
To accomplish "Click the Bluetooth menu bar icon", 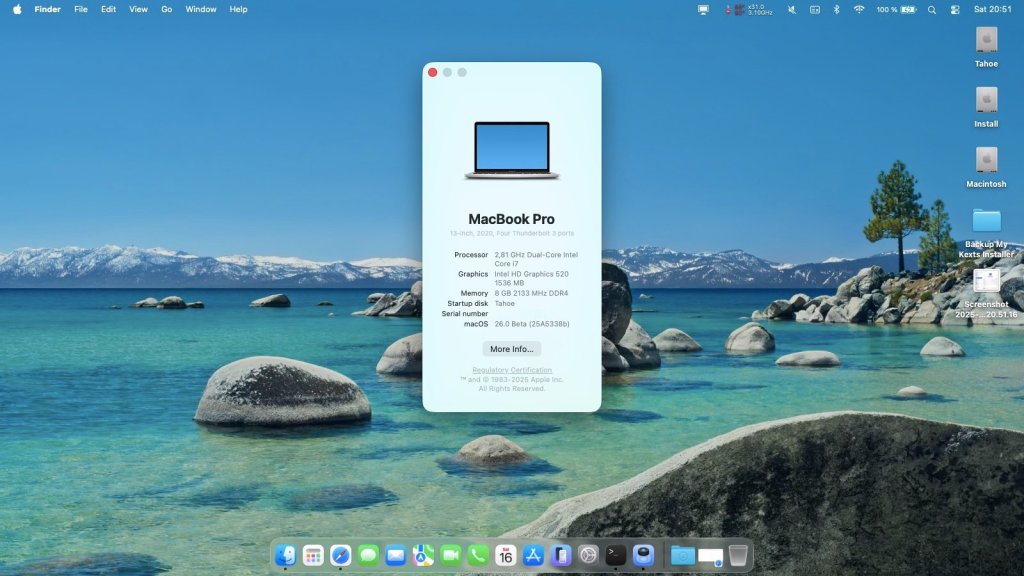I will tap(836, 9).
